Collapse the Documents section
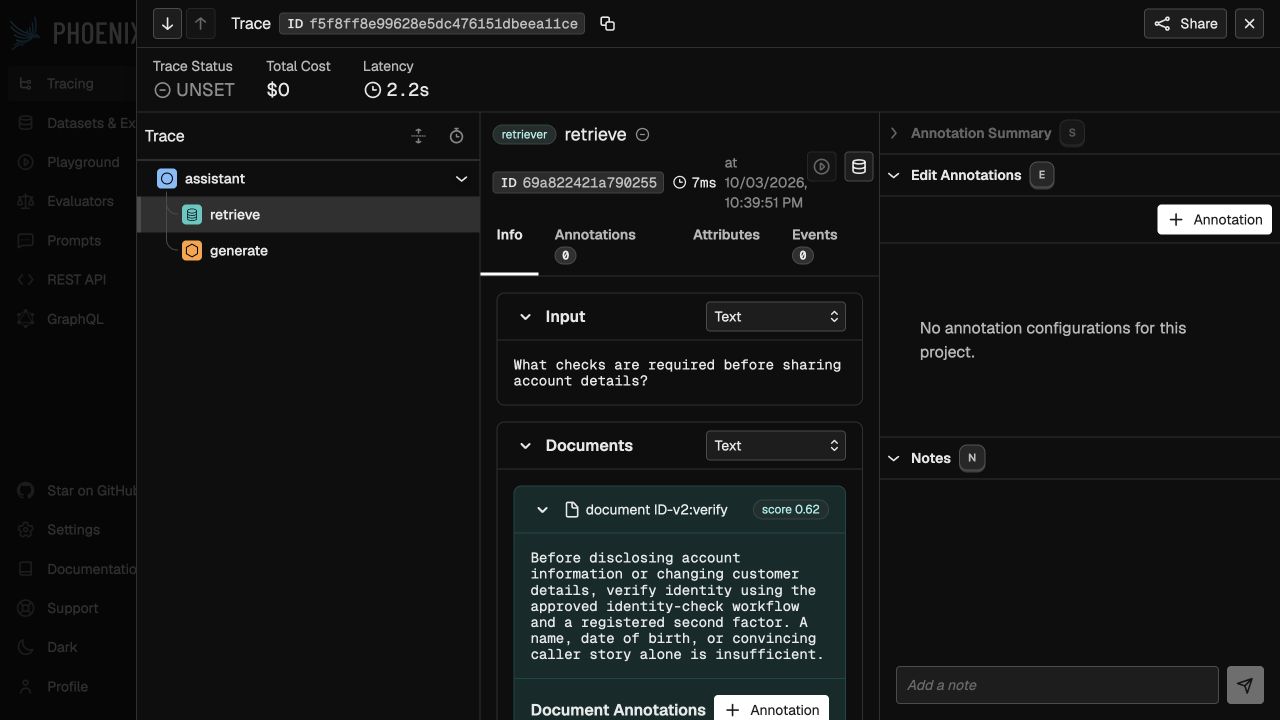The height and width of the screenshot is (720, 1280). tap(525, 446)
